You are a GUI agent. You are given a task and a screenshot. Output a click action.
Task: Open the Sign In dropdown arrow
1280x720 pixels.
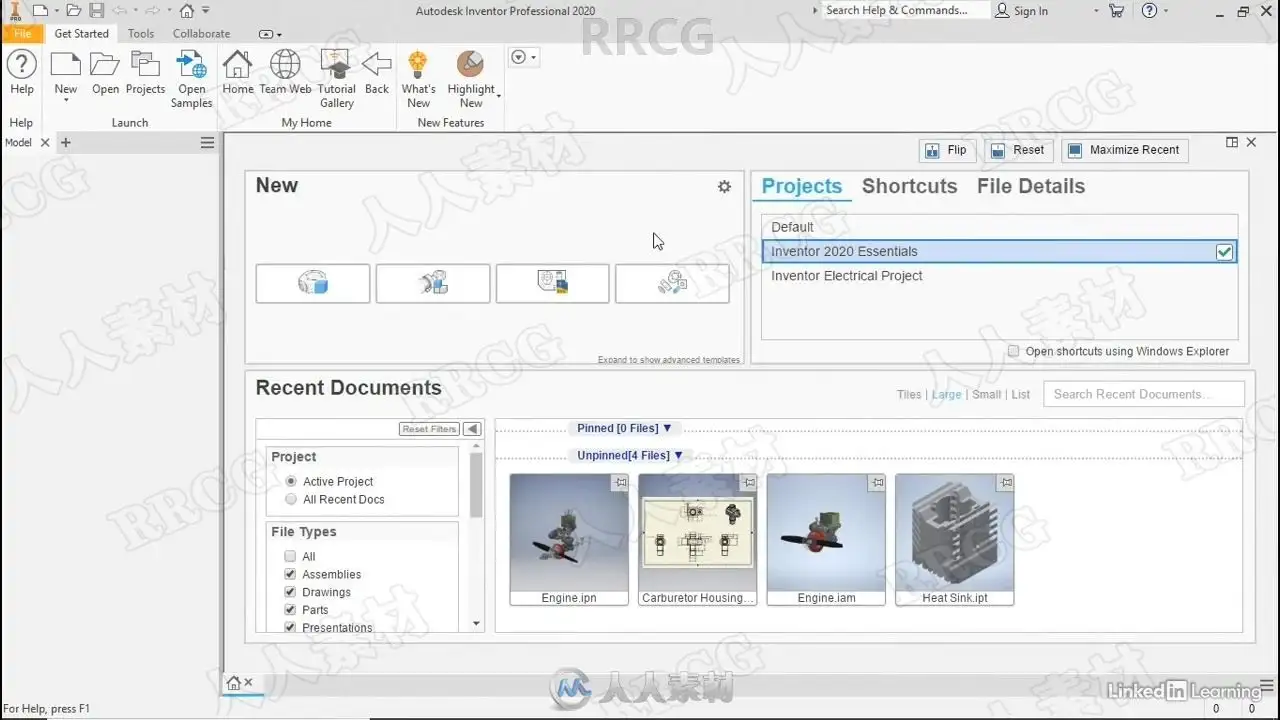[1096, 11]
